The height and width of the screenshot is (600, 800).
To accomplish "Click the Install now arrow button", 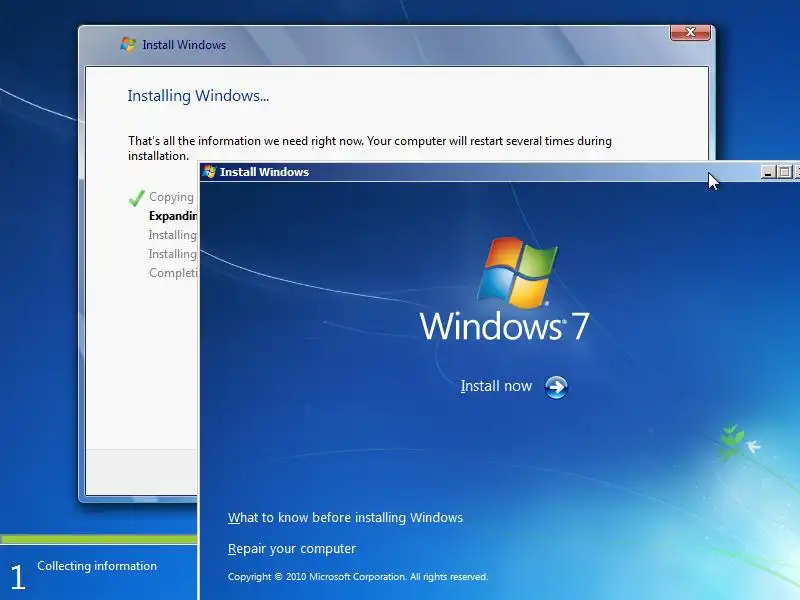I will [x=556, y=387].
